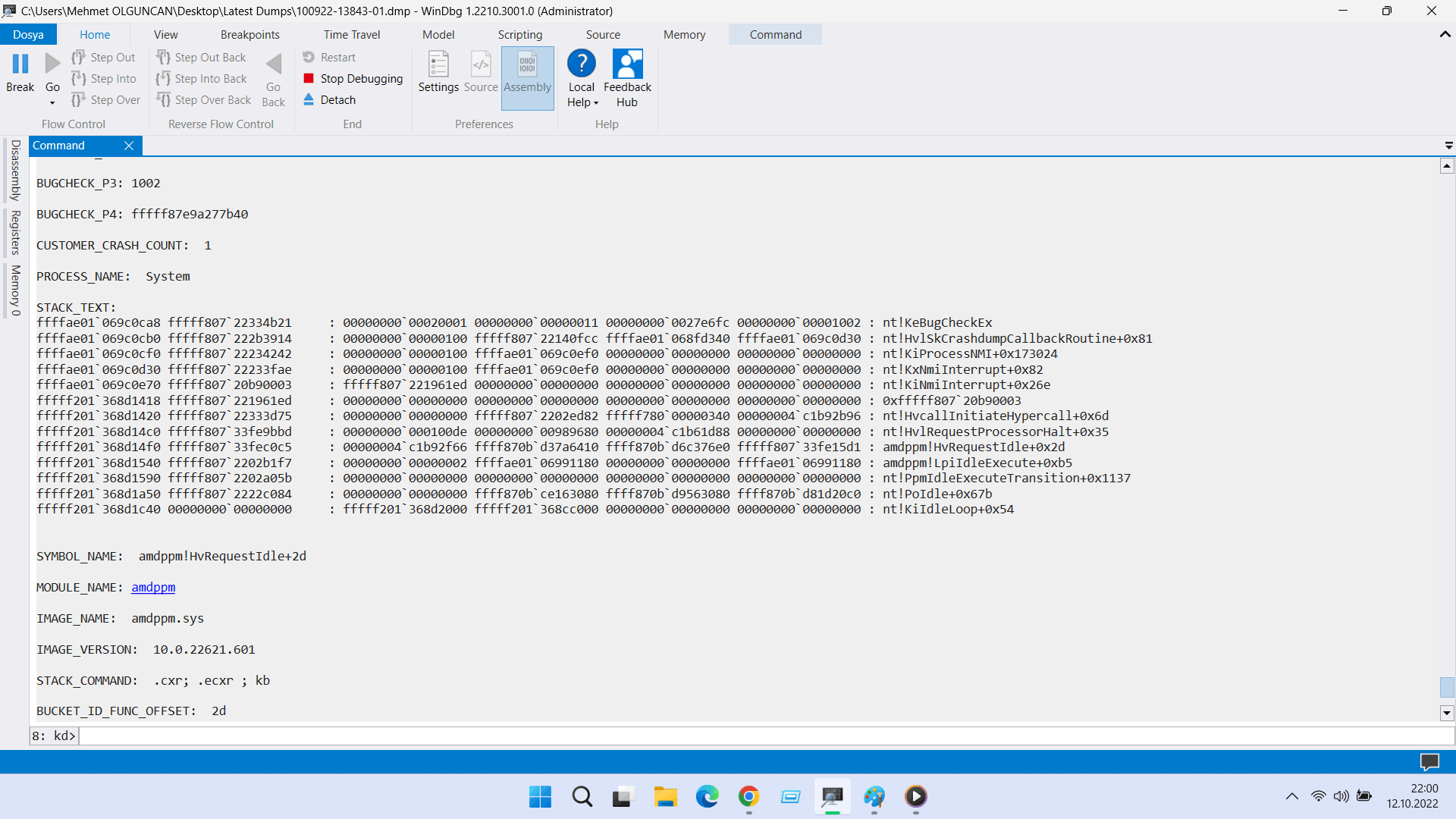Viewport: 1456px width, 819px height.
Task: Click the output scrollbar down arrow
Action: click(1447, 713)
